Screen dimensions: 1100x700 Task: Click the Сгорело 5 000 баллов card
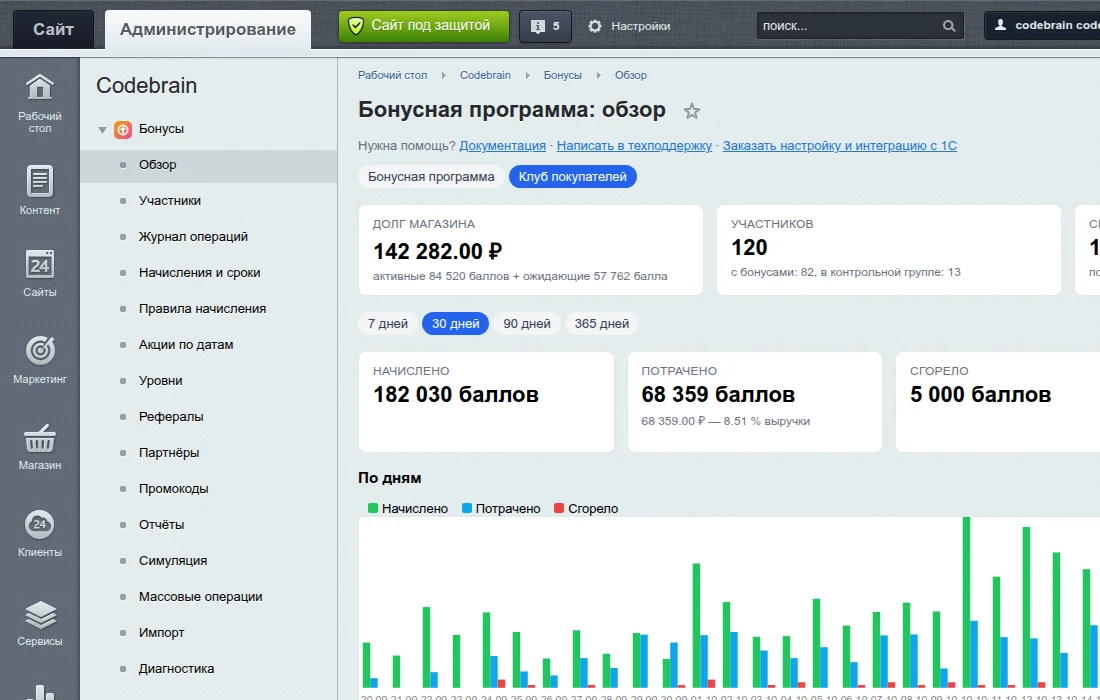(x=998, y=402)
